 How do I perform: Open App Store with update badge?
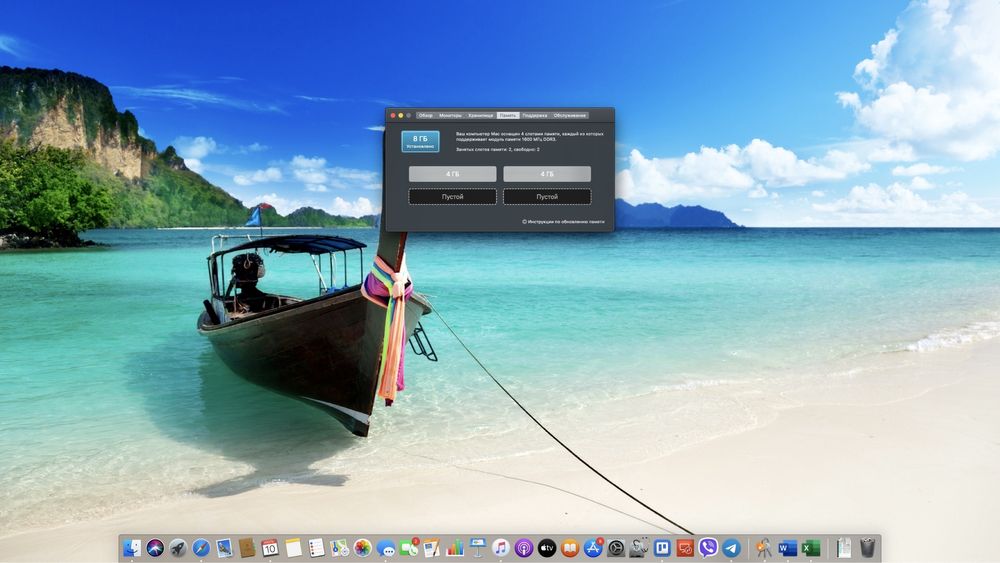(x=593, y=548)
